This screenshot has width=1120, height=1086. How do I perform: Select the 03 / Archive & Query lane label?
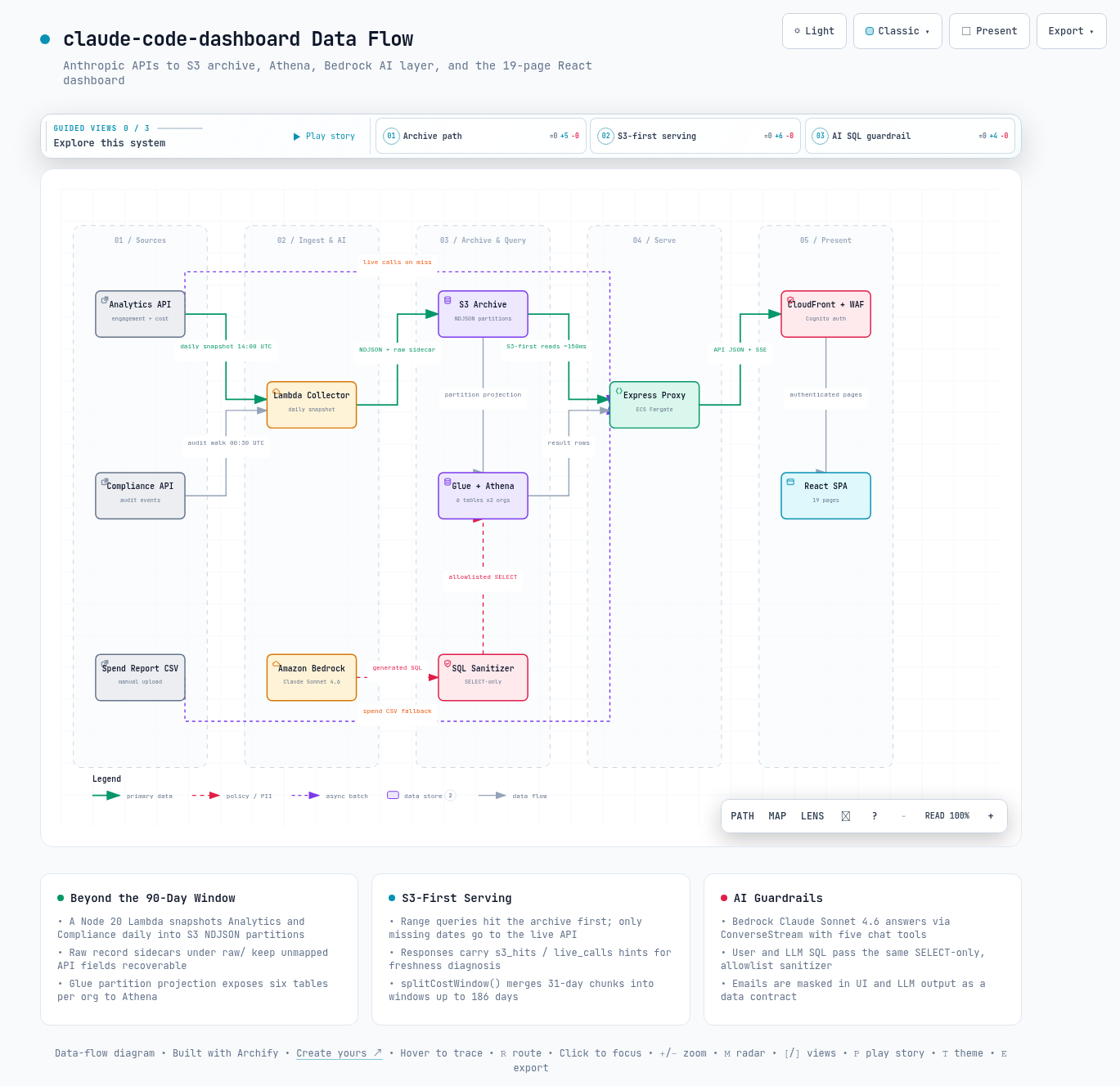[483, 240]
